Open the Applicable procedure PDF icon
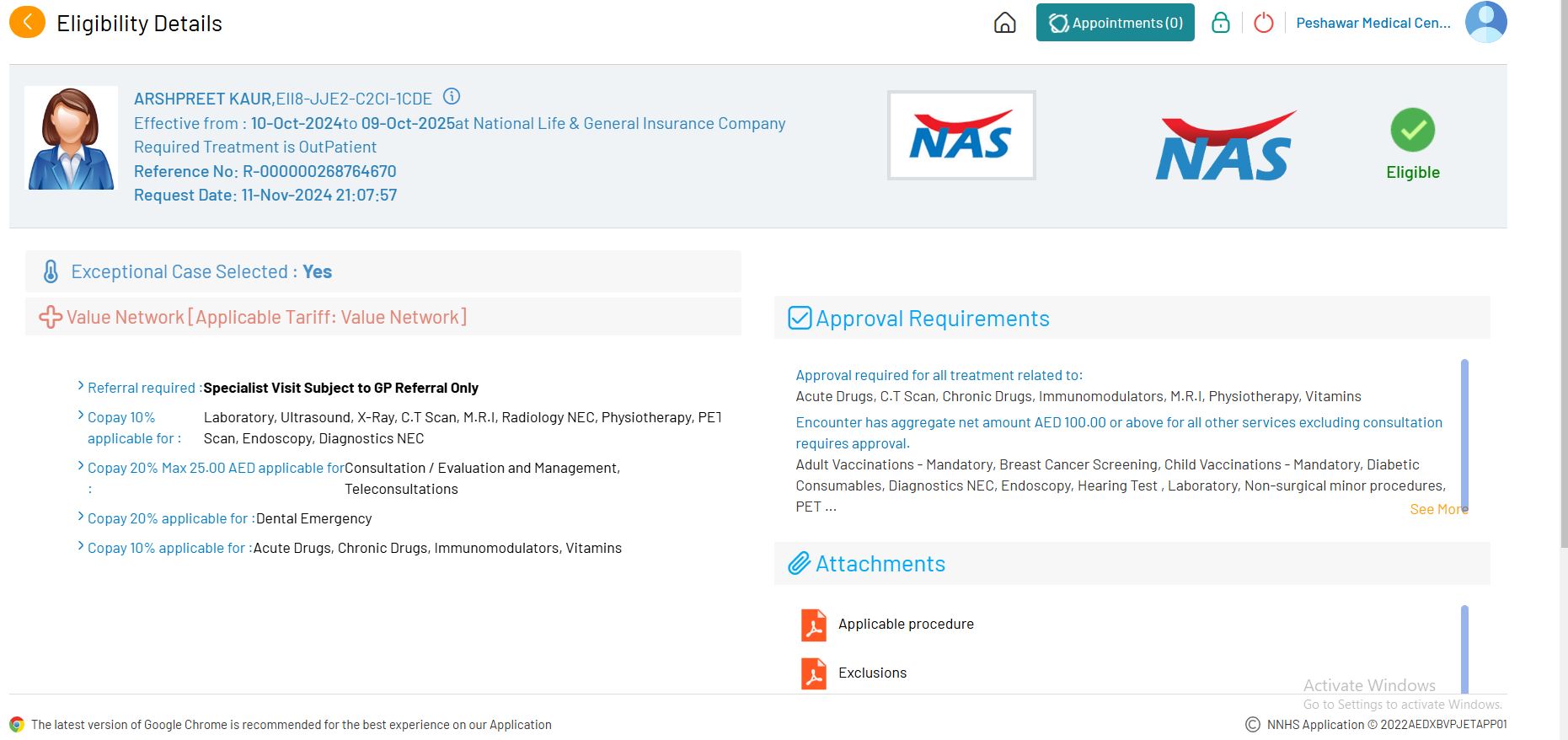The width and height of the screenshot is (1568, 740). point(814,625)
